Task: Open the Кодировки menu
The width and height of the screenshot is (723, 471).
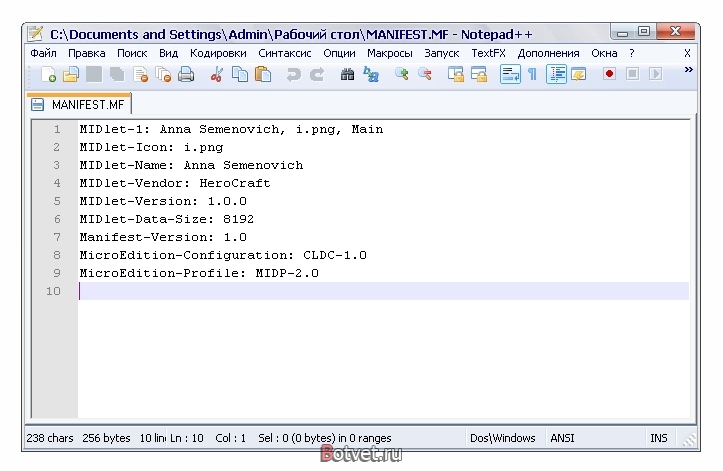Action: click(x=218, y=54)
